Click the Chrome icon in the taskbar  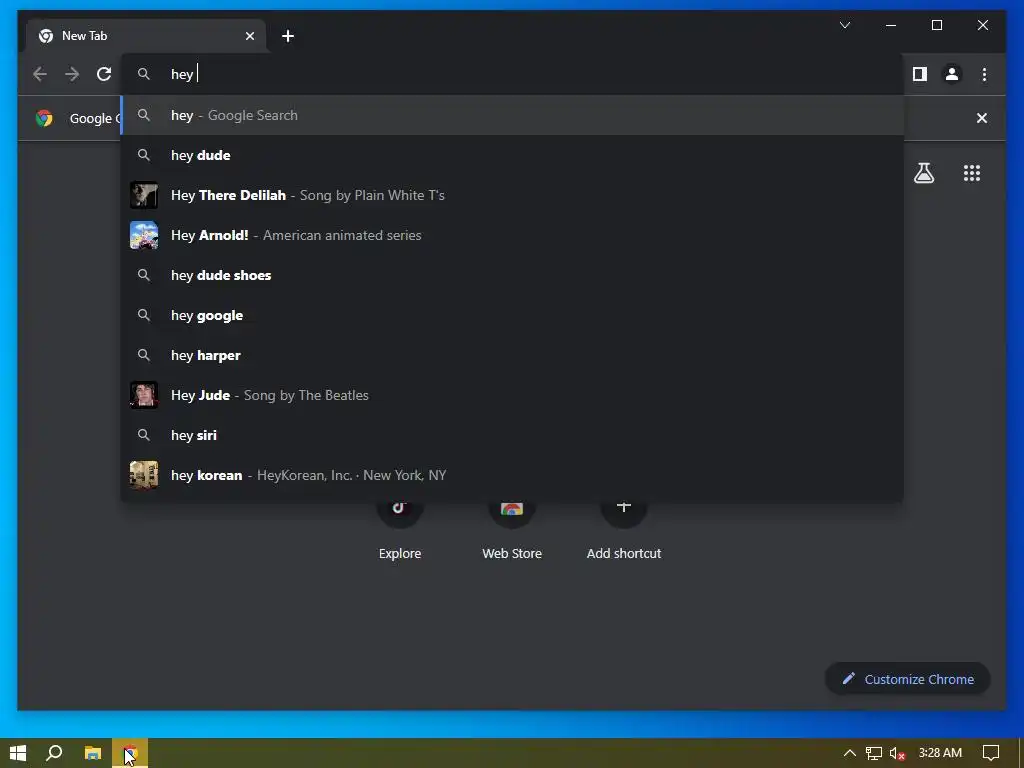click(x=130, y=753)
